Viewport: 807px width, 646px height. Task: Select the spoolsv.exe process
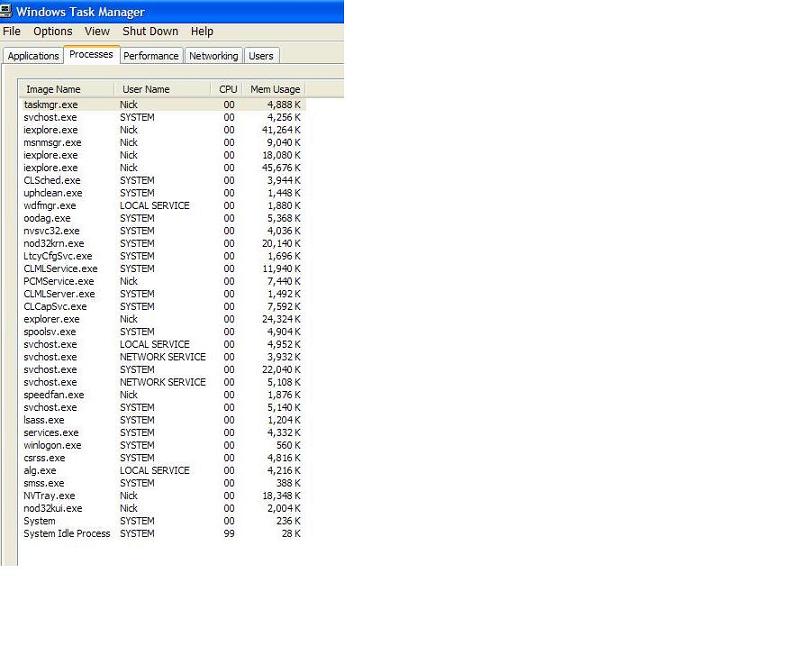tap(163, 331)
